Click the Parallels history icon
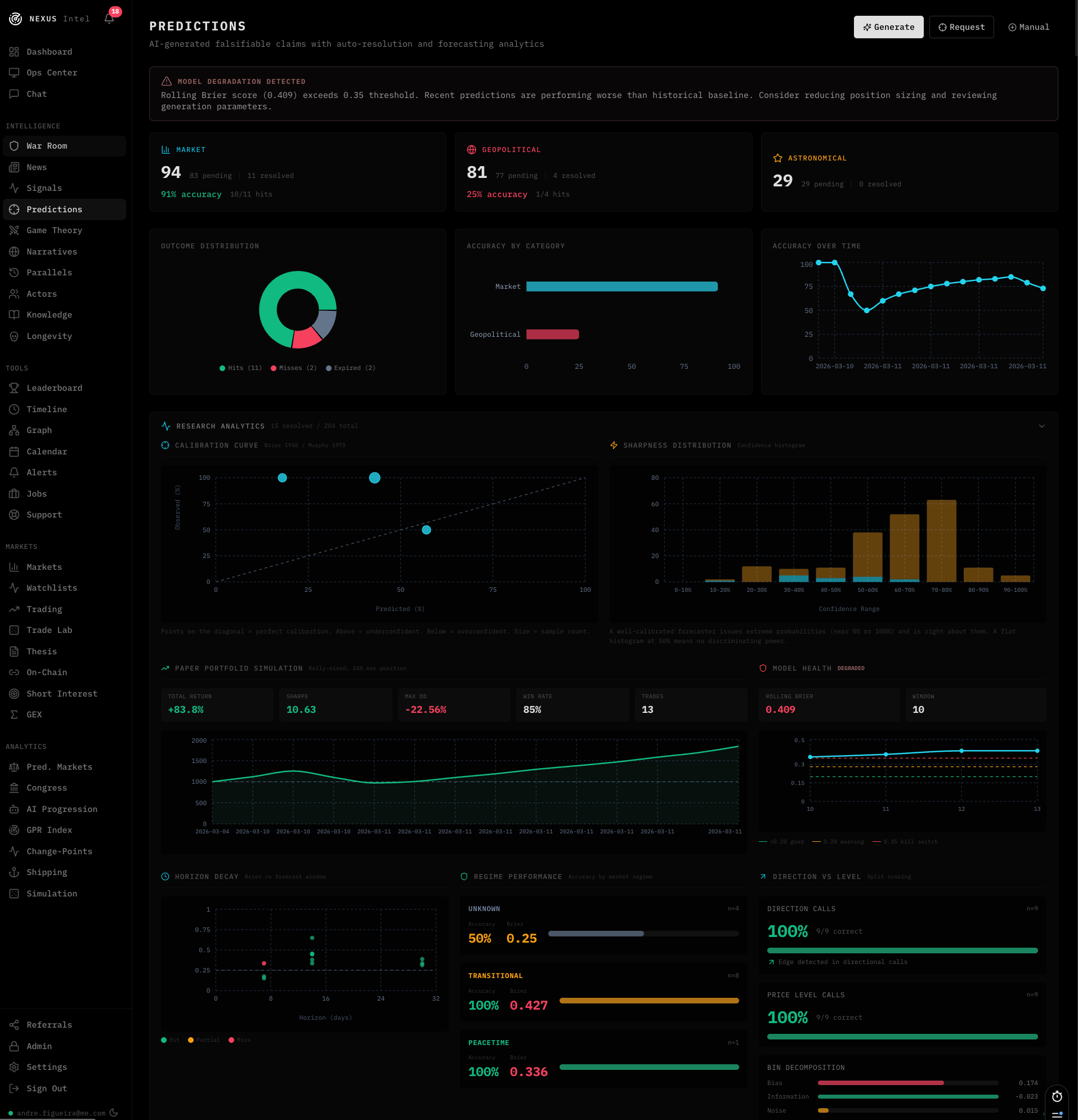This screenshot has height=1120, width=1078. point(14,273)
